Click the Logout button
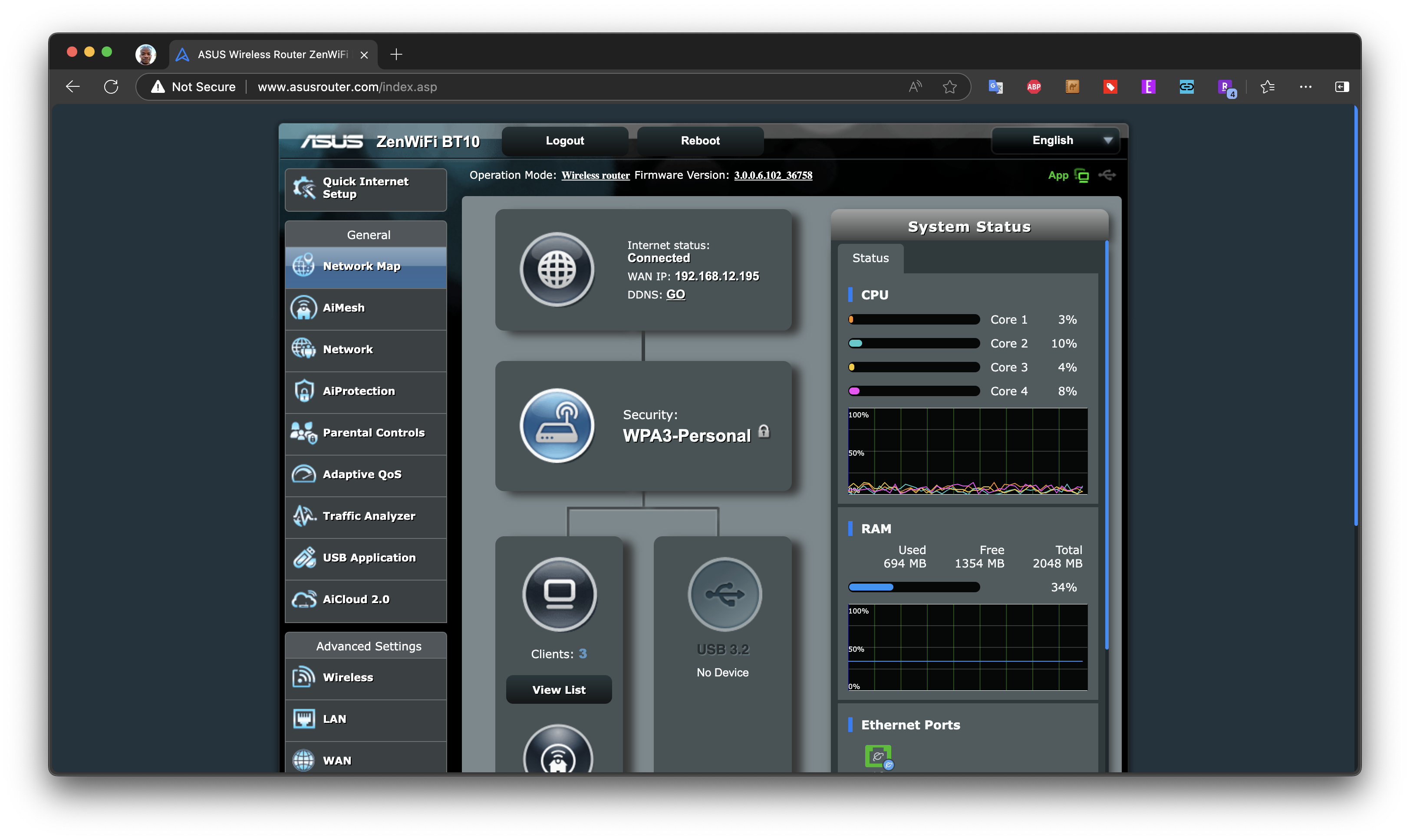Viewport: 1410px width, 840px height. [x=565, y=141]
